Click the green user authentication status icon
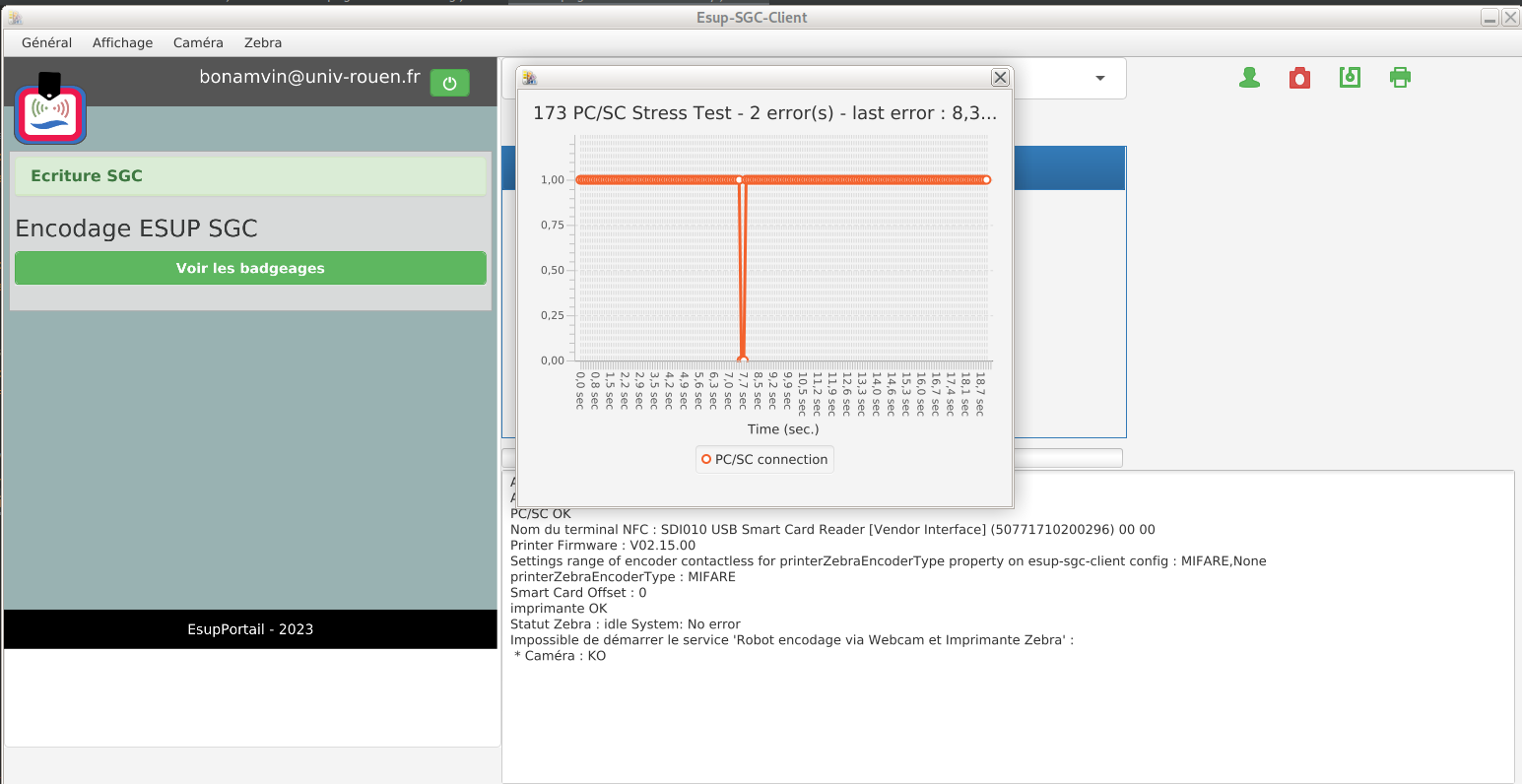Viewport: 1522px width, 784px height. (1249, 78)
